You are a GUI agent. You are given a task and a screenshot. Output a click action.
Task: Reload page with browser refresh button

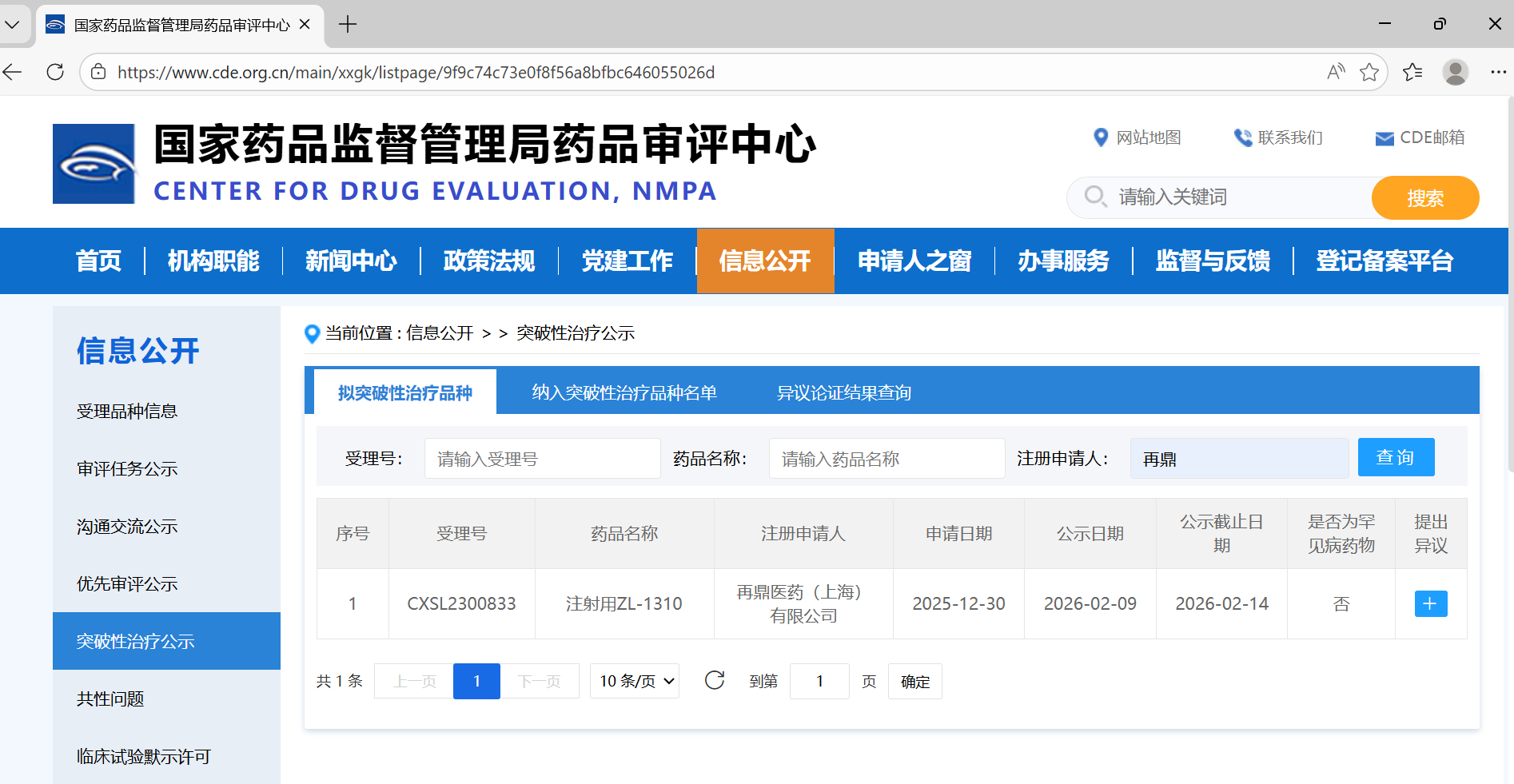point(55,72)
